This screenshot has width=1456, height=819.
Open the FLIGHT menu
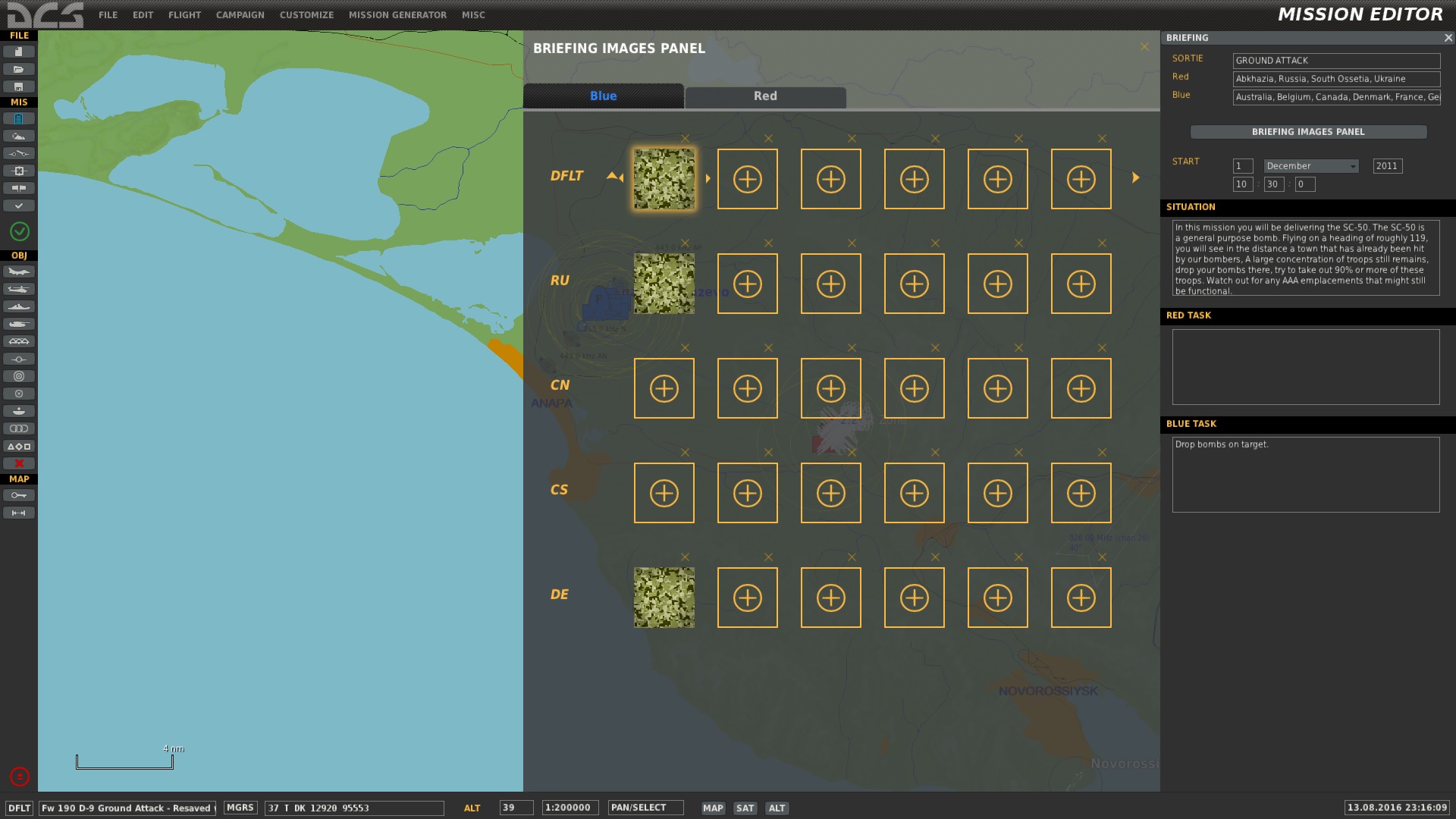[184, 15]
